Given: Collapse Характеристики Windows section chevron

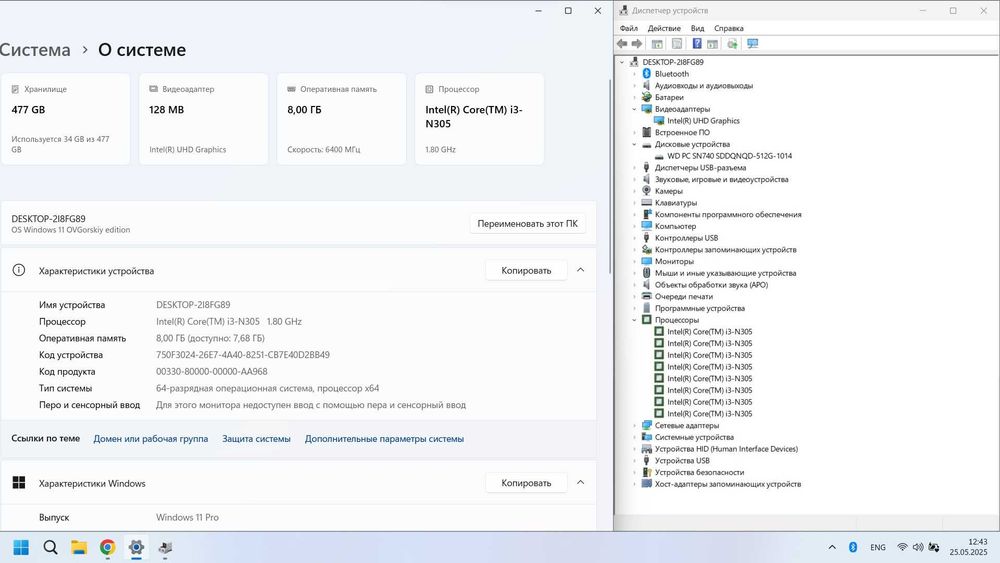Looking at the screenshot, I should (x=580, y=483).
